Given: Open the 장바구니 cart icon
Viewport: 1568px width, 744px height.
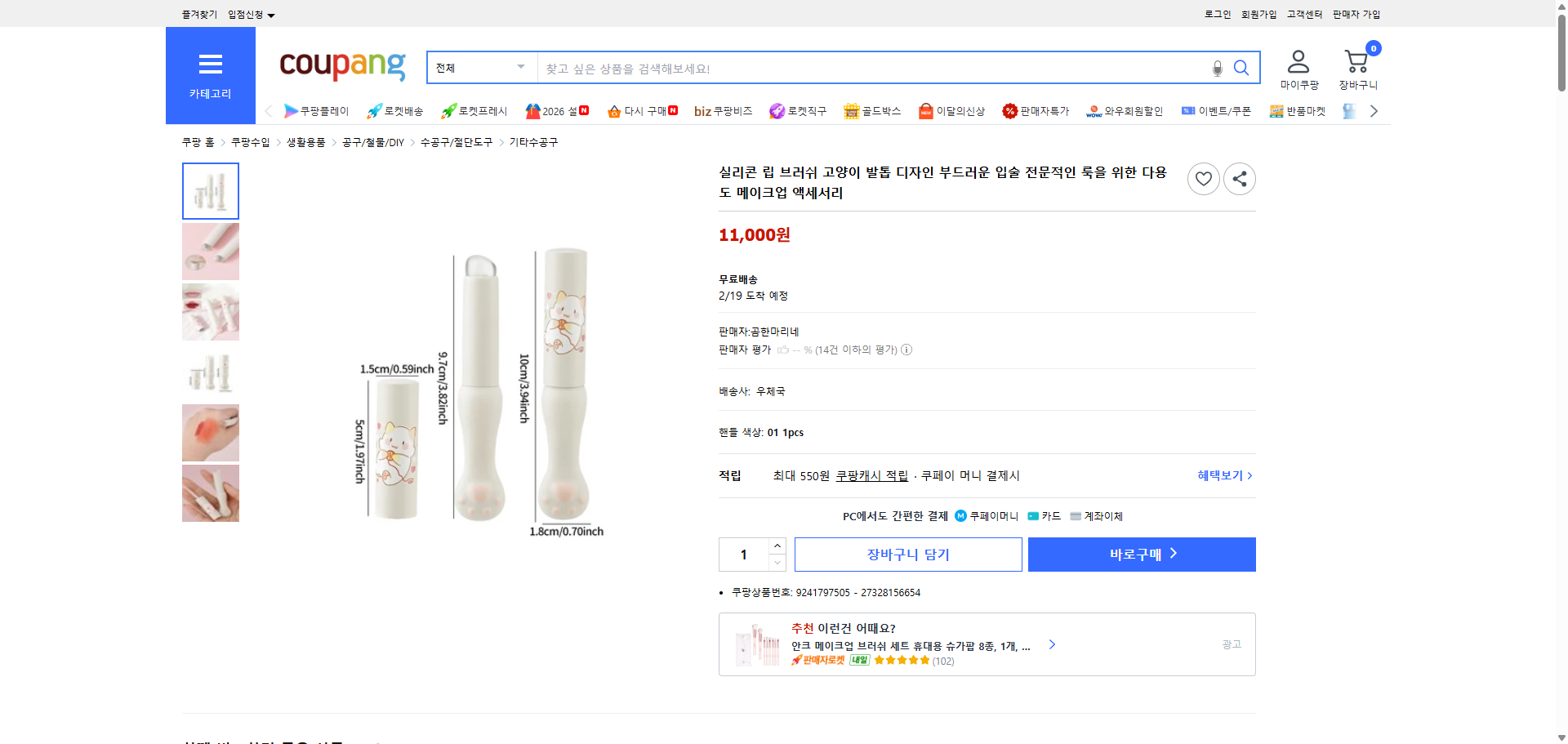Looking at the screenshot, I should pos(1356,61).
